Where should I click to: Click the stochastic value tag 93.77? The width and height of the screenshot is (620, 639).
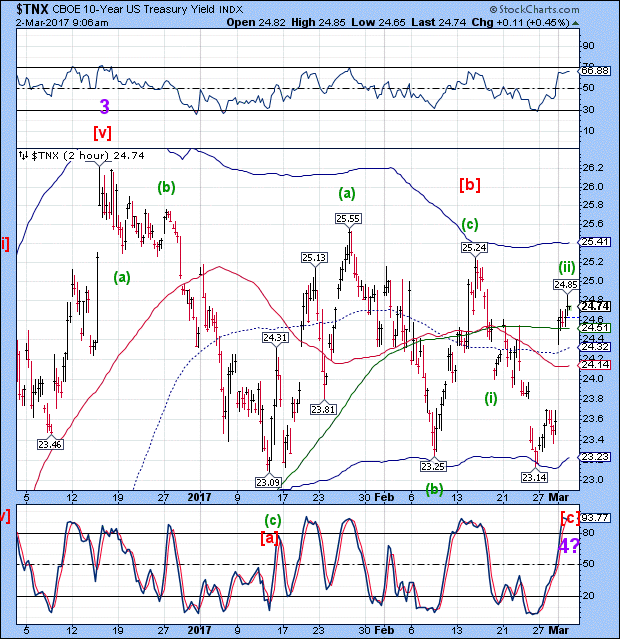595,518
